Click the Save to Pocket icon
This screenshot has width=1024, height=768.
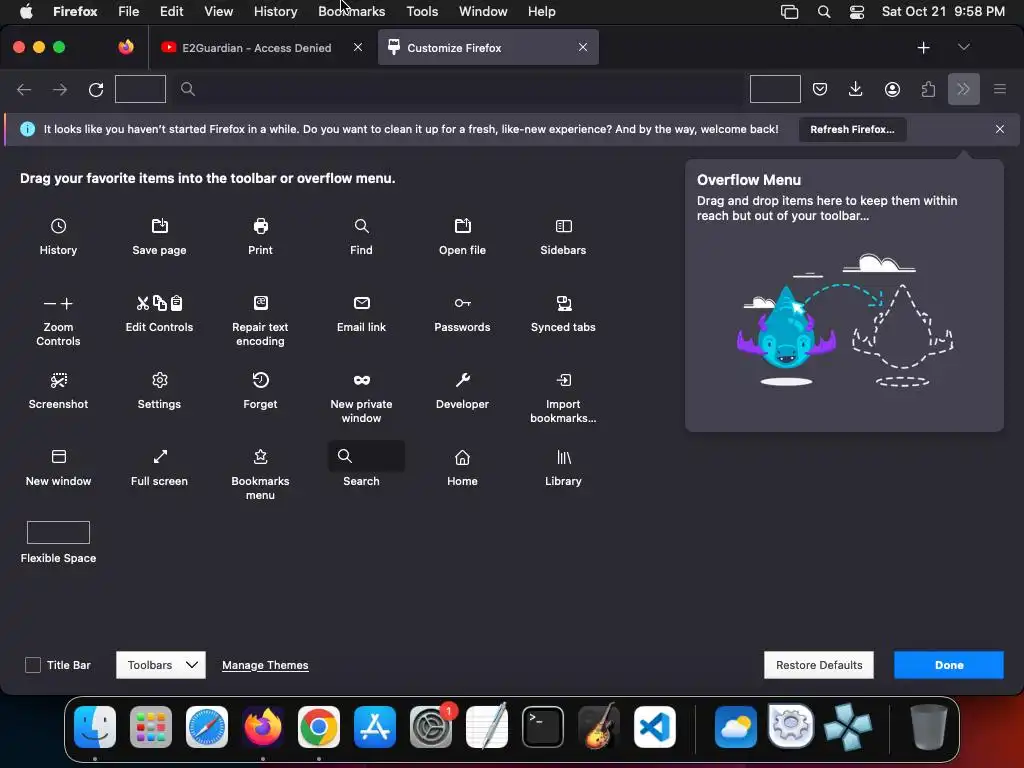click(x=820, y=89)
